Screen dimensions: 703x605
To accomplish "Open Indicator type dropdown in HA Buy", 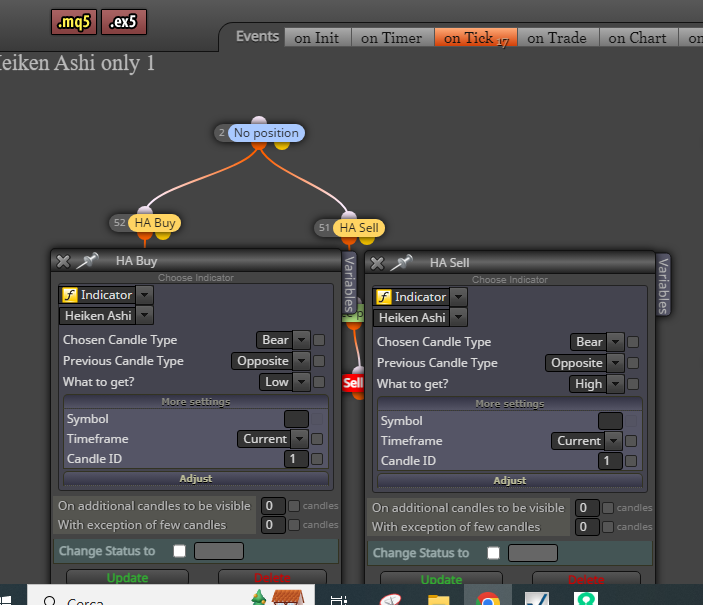I will tap(144, 295).
